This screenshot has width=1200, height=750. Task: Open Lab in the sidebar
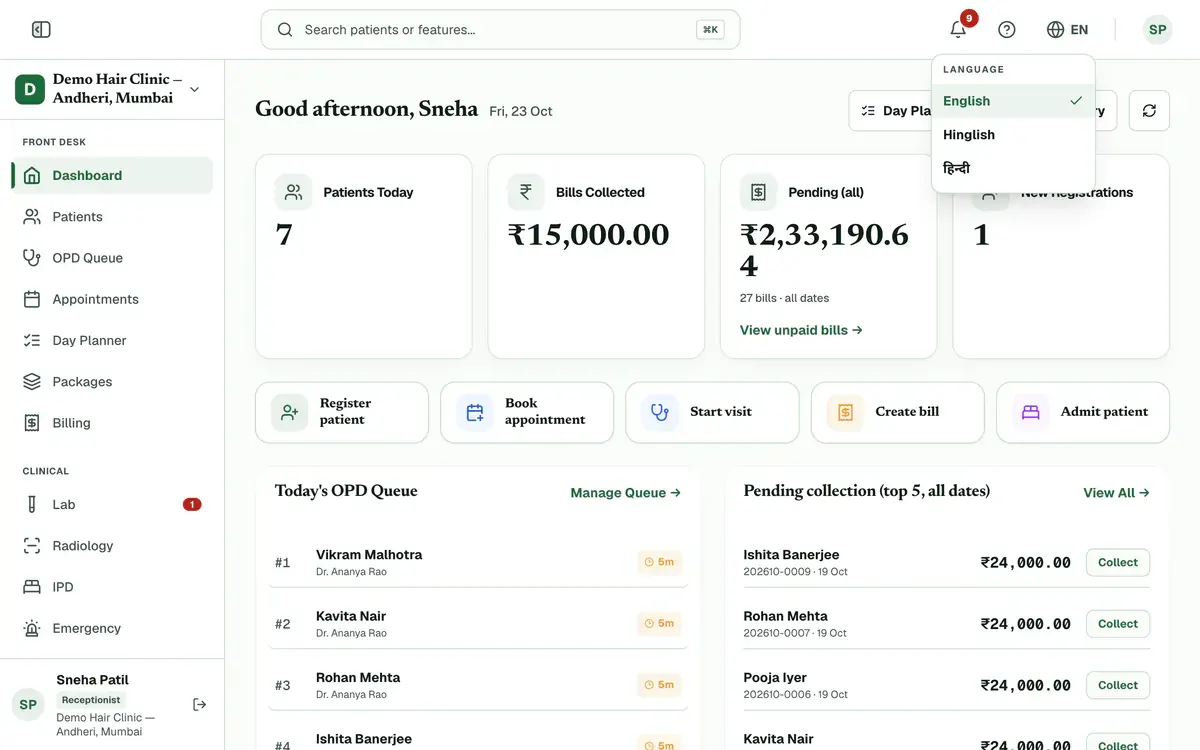[x=112, y=505]
